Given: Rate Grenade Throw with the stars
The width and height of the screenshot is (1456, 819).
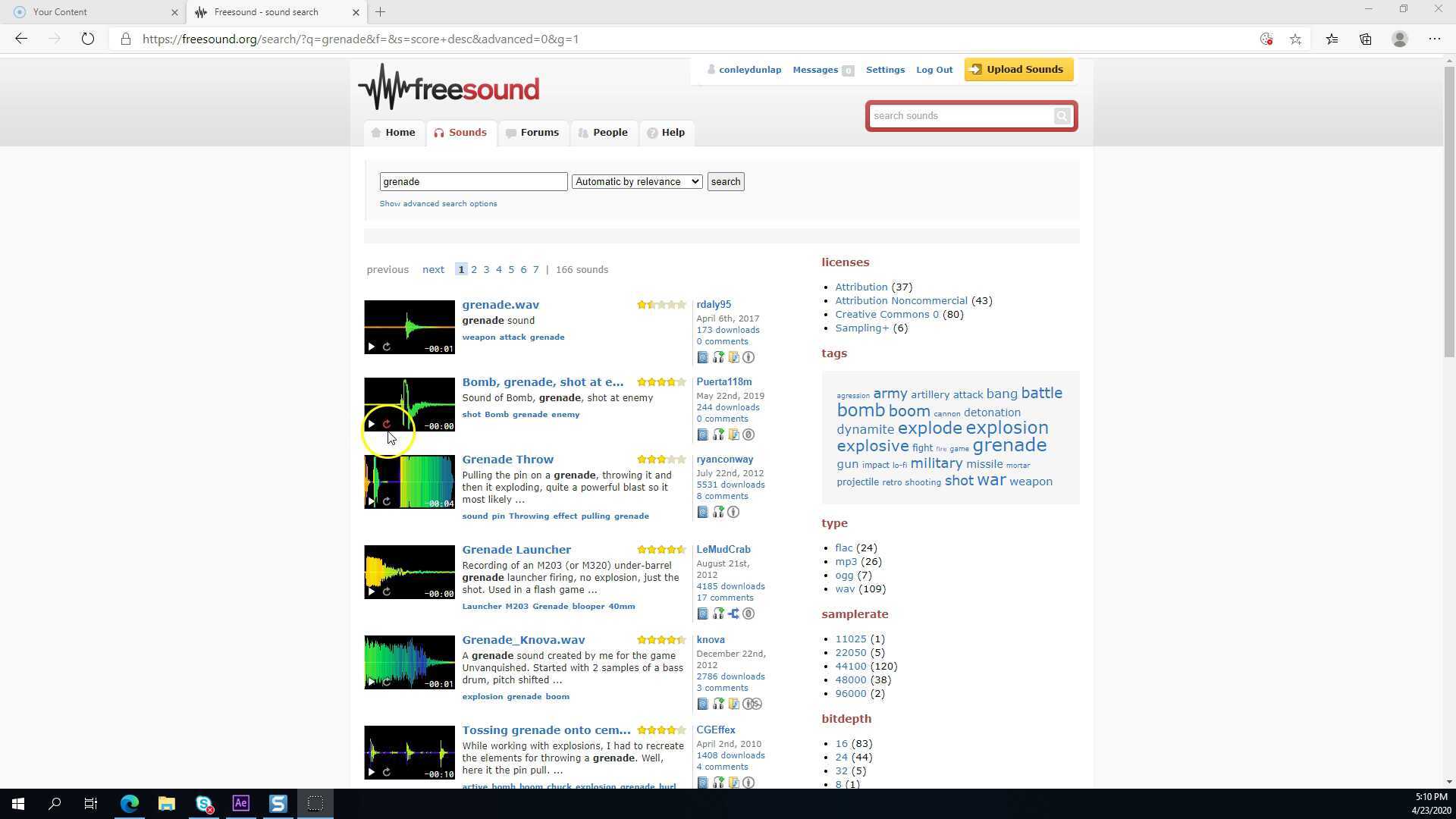Looking at the screenshot, I should click(x=661, y=460).
